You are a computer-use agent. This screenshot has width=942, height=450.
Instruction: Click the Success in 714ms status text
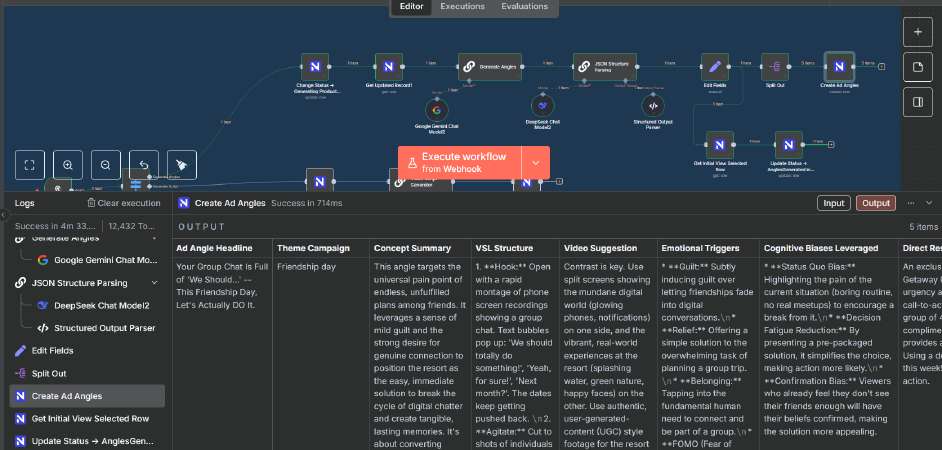[x=306, y=203]
